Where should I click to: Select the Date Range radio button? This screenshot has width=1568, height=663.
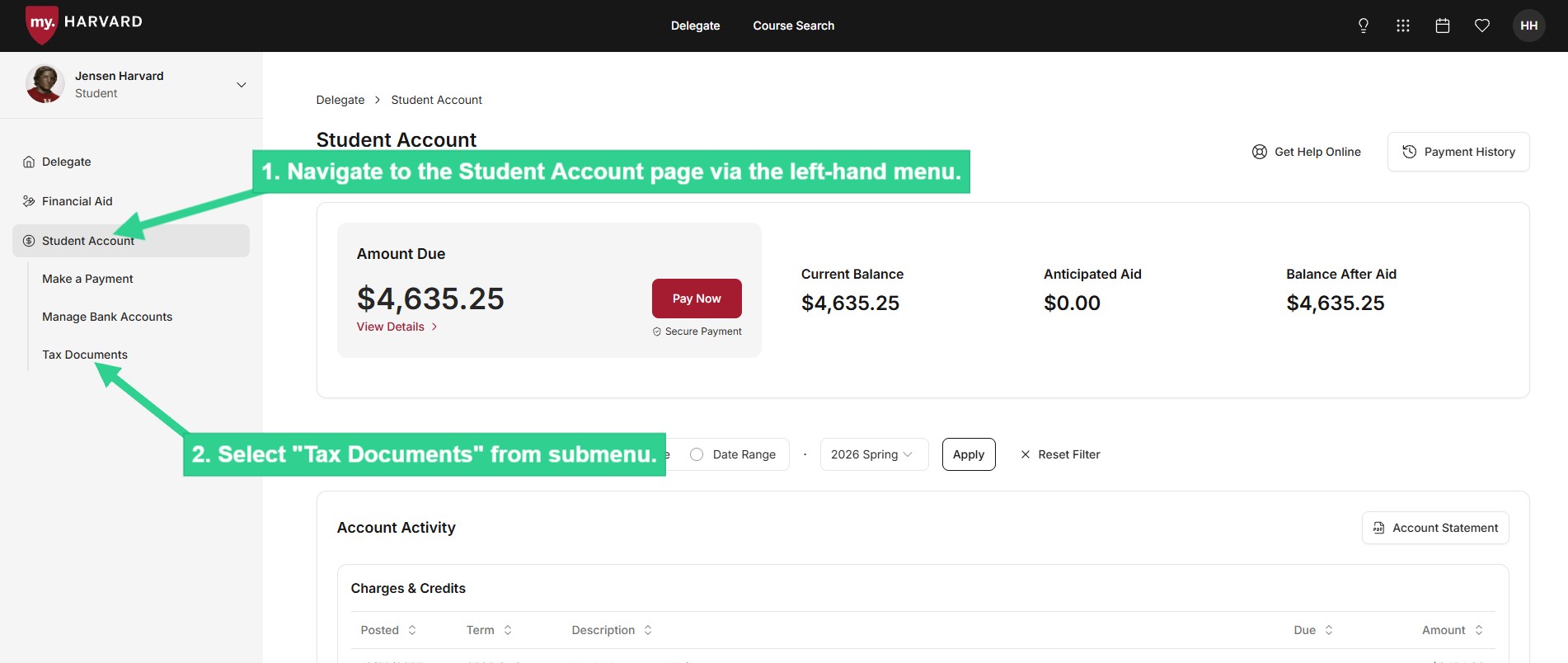pos(697,454)
